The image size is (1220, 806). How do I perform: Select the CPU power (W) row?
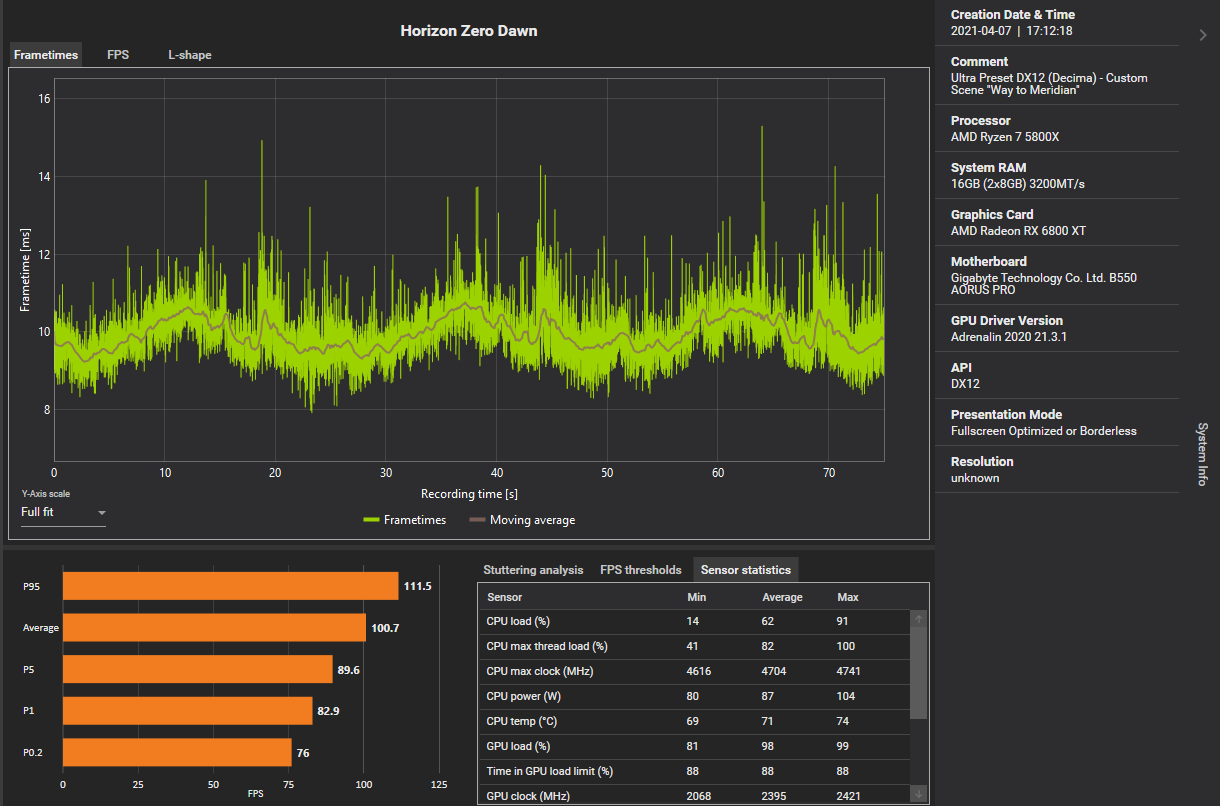695,696
